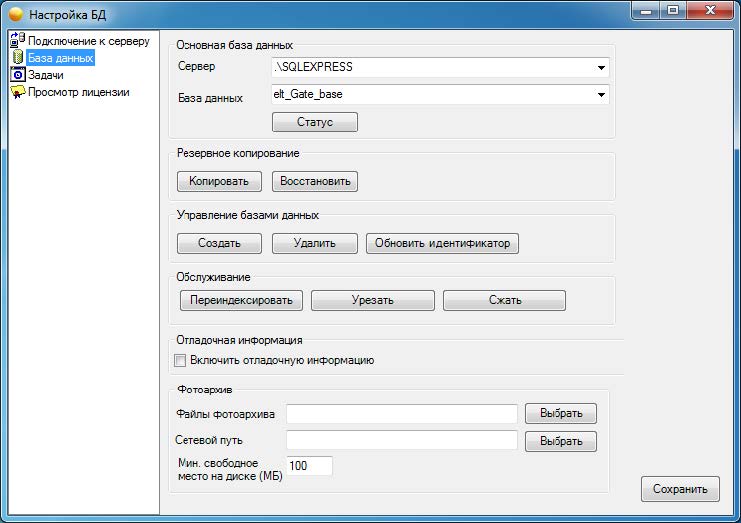This screenshot has height=523, width=741.
Task: Click the Задачи tasks icon
Action: pyautogui.click(x=17, y=75)
